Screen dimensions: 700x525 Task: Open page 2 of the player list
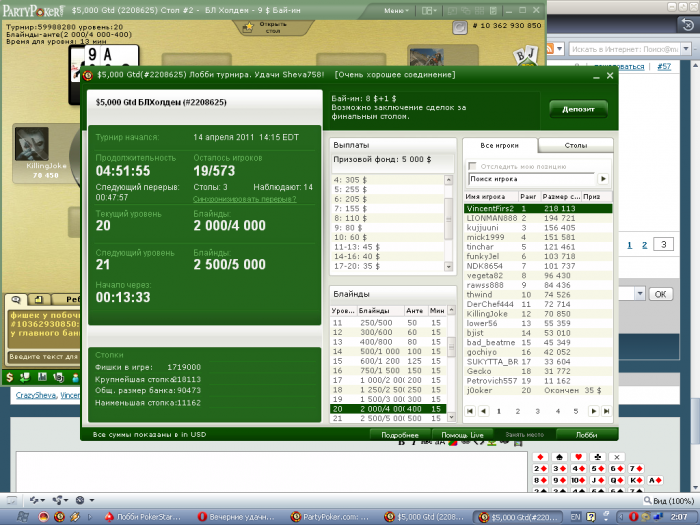click(518, 411)
